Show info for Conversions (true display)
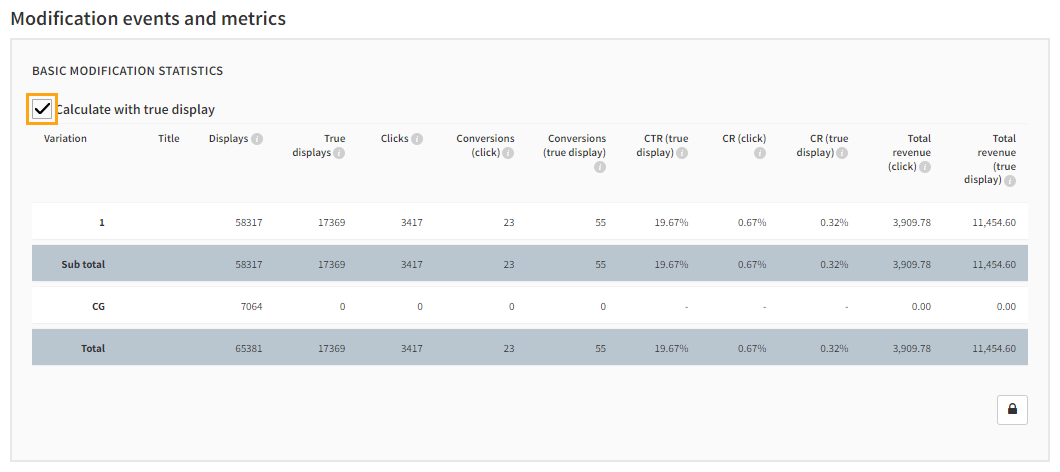The width and height of the screenshot is (1060, 472). pyautogui.click(x=600, y=167)
